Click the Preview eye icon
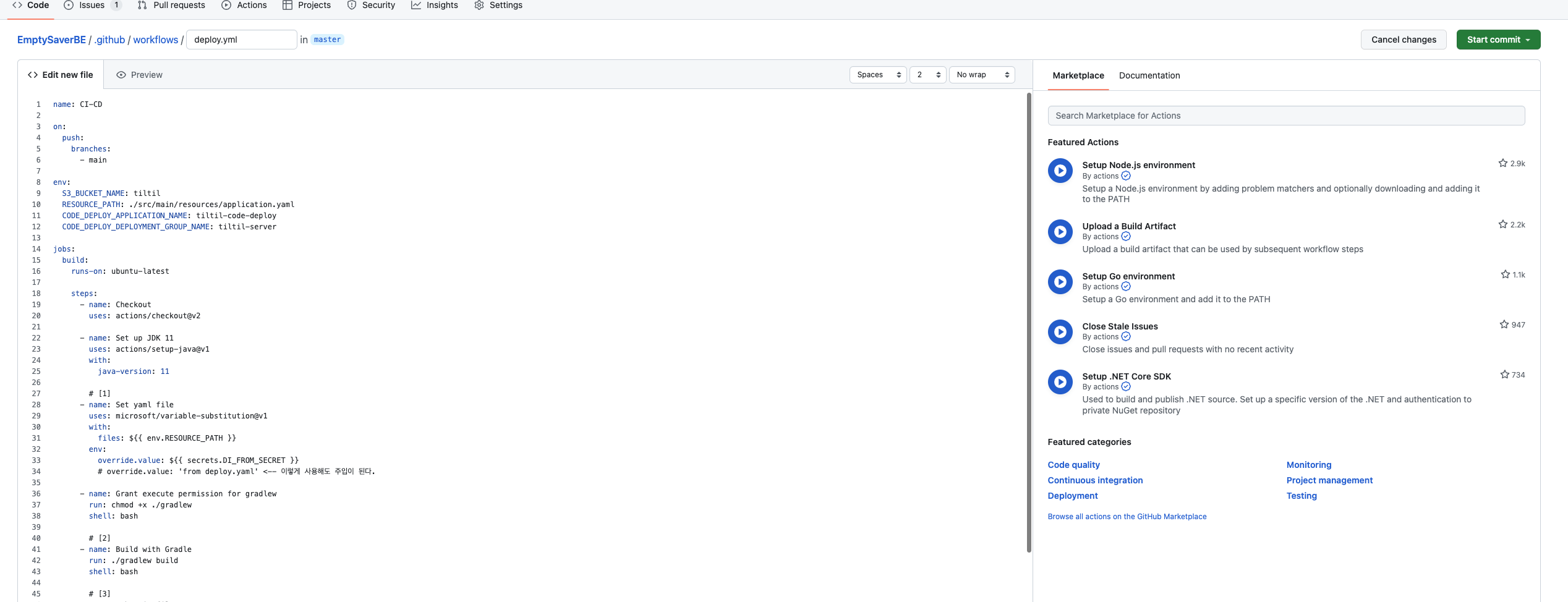The width and height of the screenshot is (1568, 602). coord(121,75)
